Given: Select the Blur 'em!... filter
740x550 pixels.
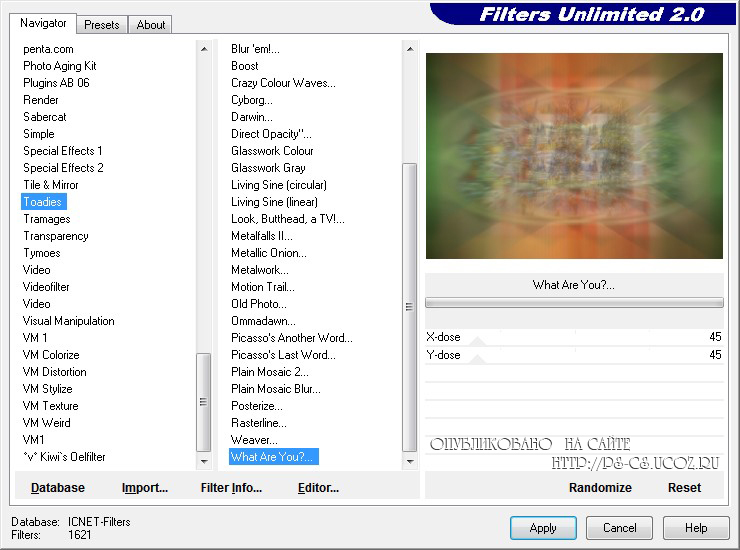Looking at the screenshot, I should (x=255, y=49).
